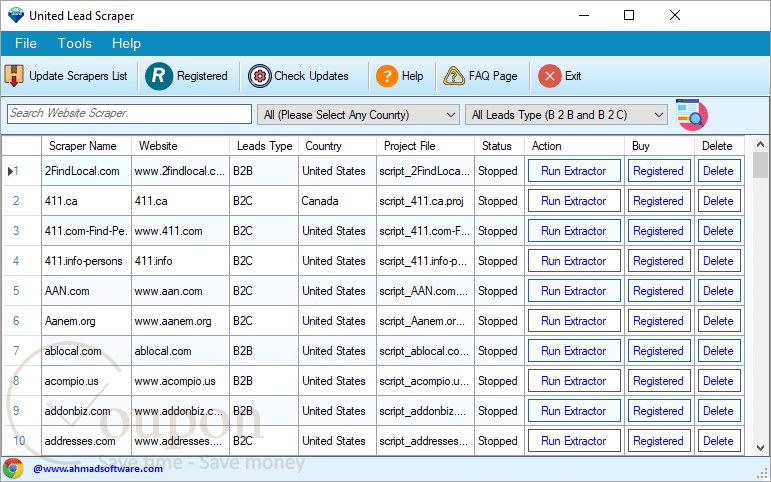Click the www.411.com website cell
Image resolution: width=771 pixels, height=482 pixels.
(180, 231)
